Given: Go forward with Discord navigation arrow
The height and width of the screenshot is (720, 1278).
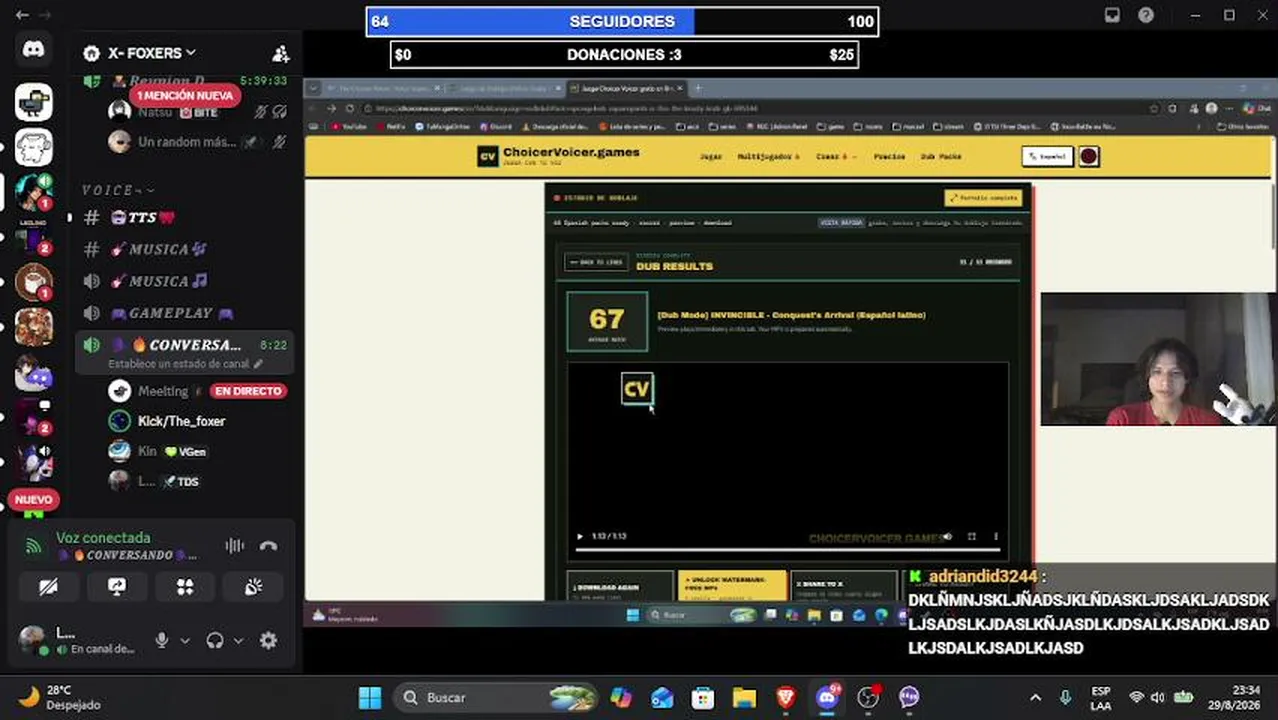Looking at the screenshot, I should (45, 15).
